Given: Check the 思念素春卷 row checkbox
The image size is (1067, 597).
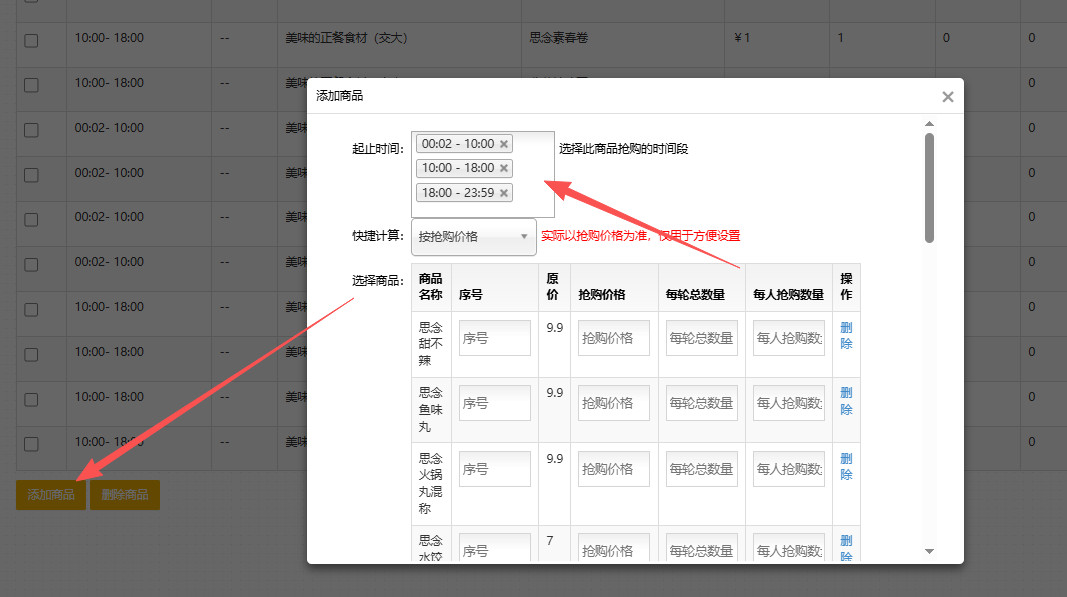Looking at the screenshot, I should [x=31, y=40].
